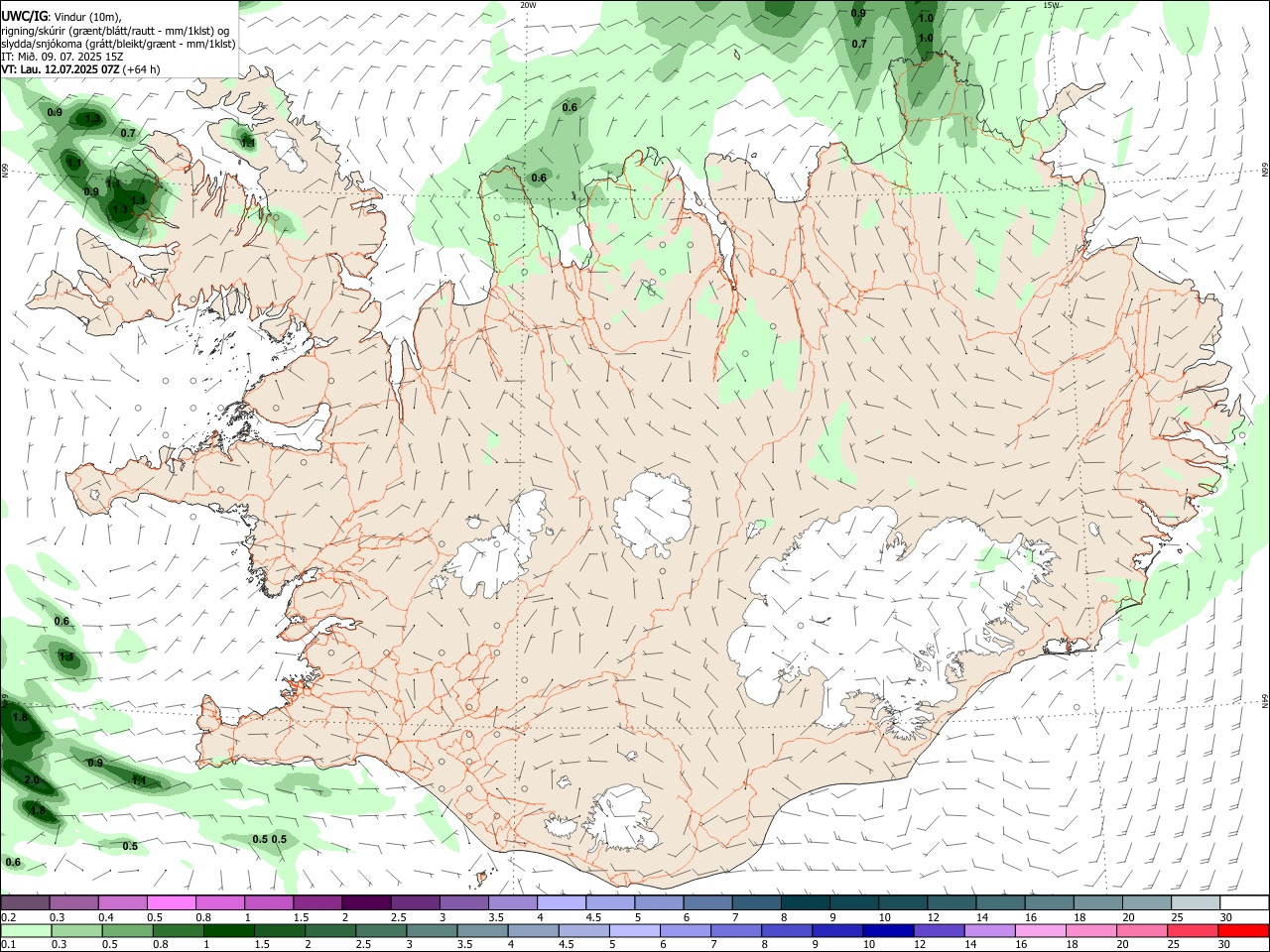Select the darkest purple 2 swatch, upper legend row
This screenshot has height=952, width=1270.
[366, 903]
